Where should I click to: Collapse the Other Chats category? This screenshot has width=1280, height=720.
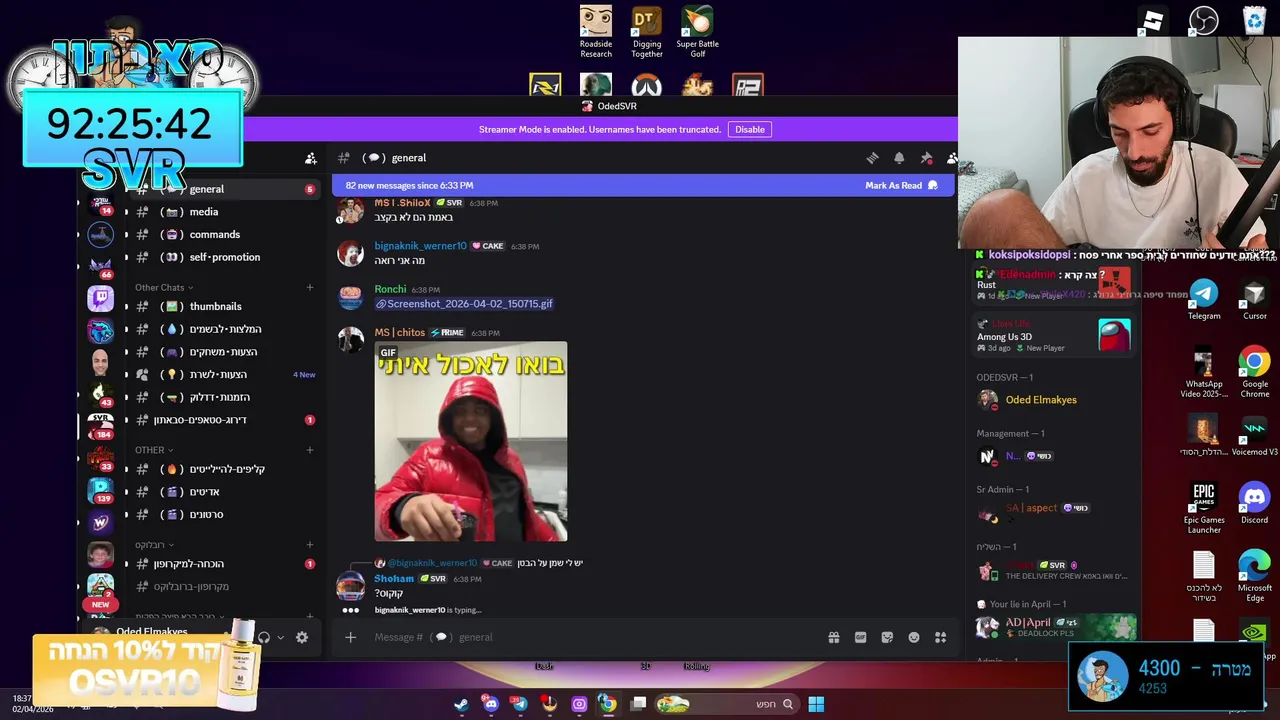pyautogui.click(x=164, y=287)
